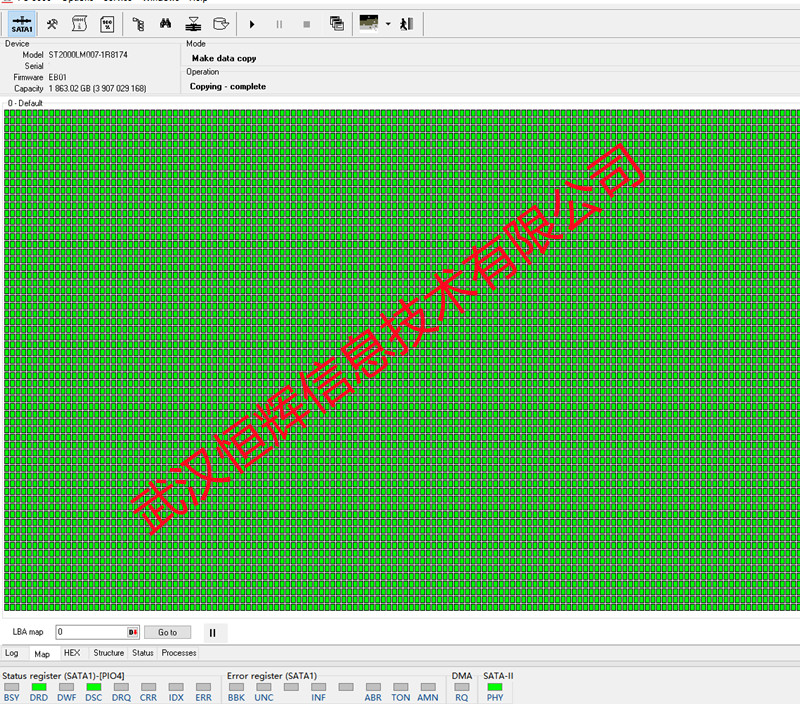Click the '0 - Default' map header label

point(25,103)
